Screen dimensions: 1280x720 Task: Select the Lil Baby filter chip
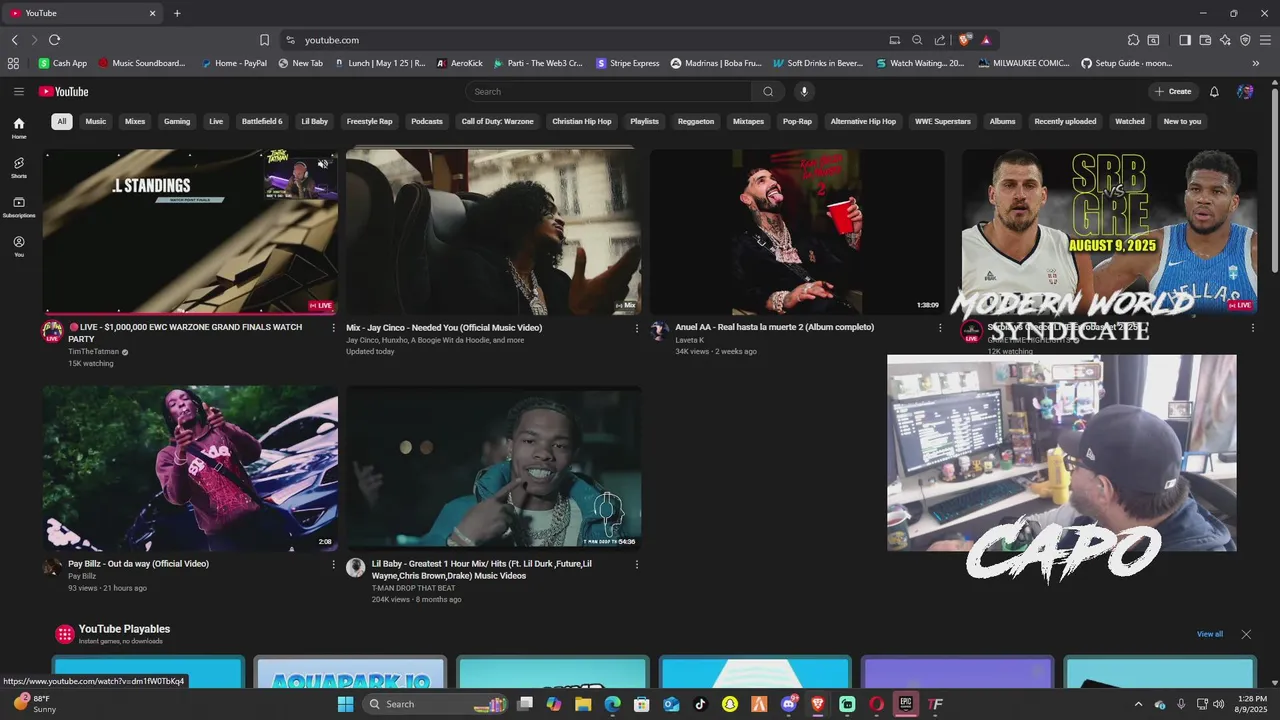[315, 121]
